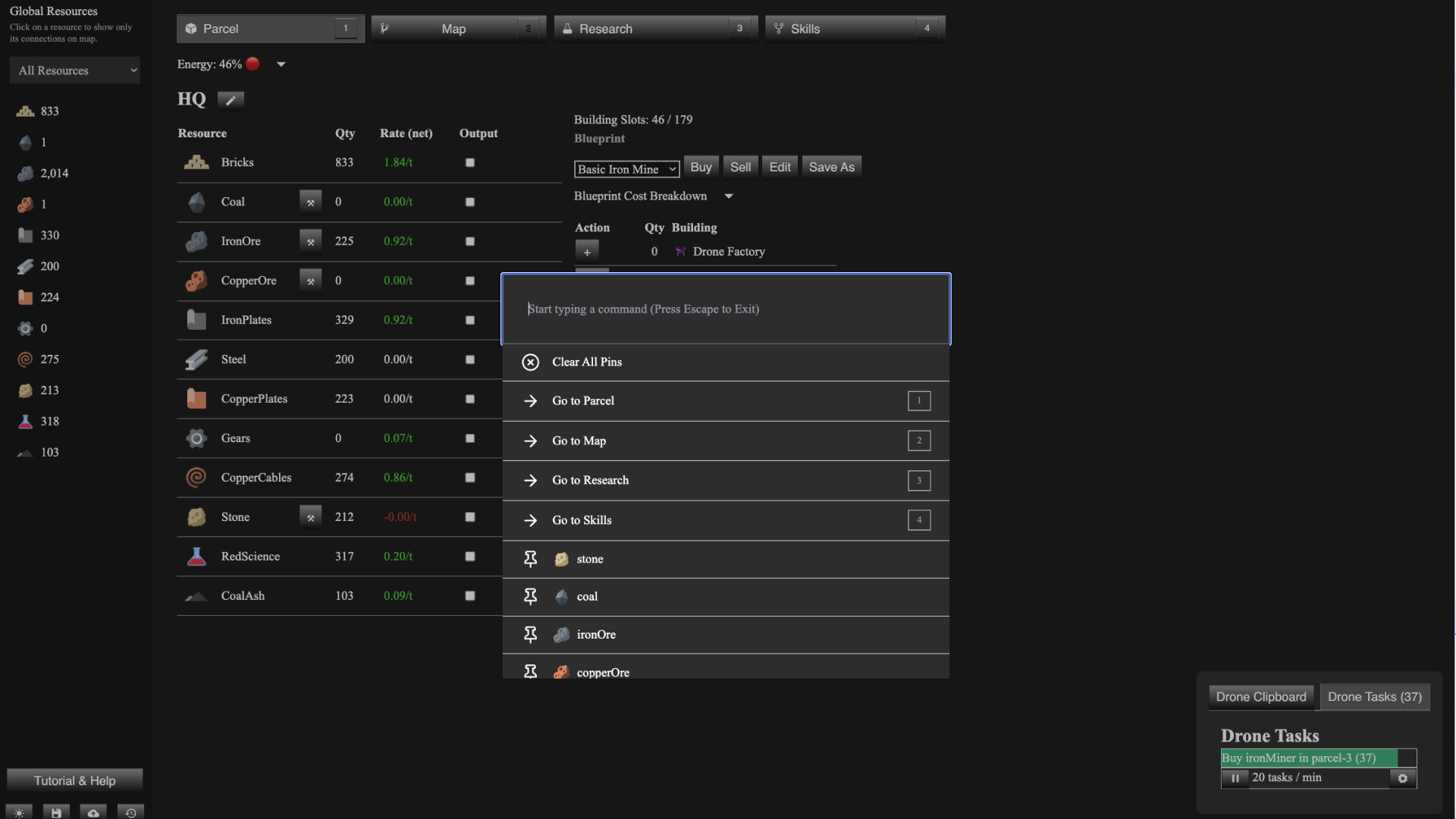
Task: Click the Drone Factory building icon
Action: 680,252
